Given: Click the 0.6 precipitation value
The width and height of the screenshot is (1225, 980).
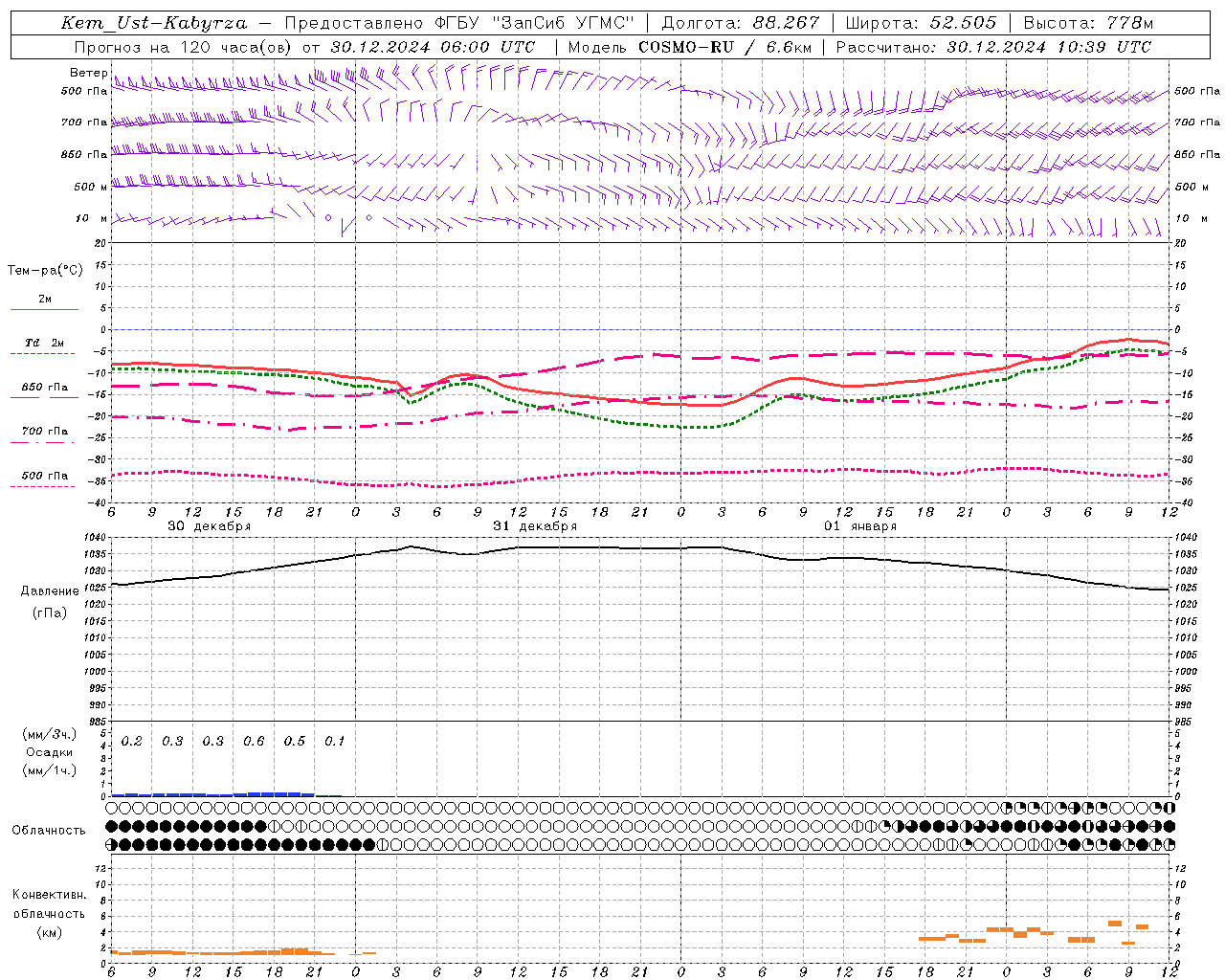Looking at the screenshot, I should [x=254, y=742].
